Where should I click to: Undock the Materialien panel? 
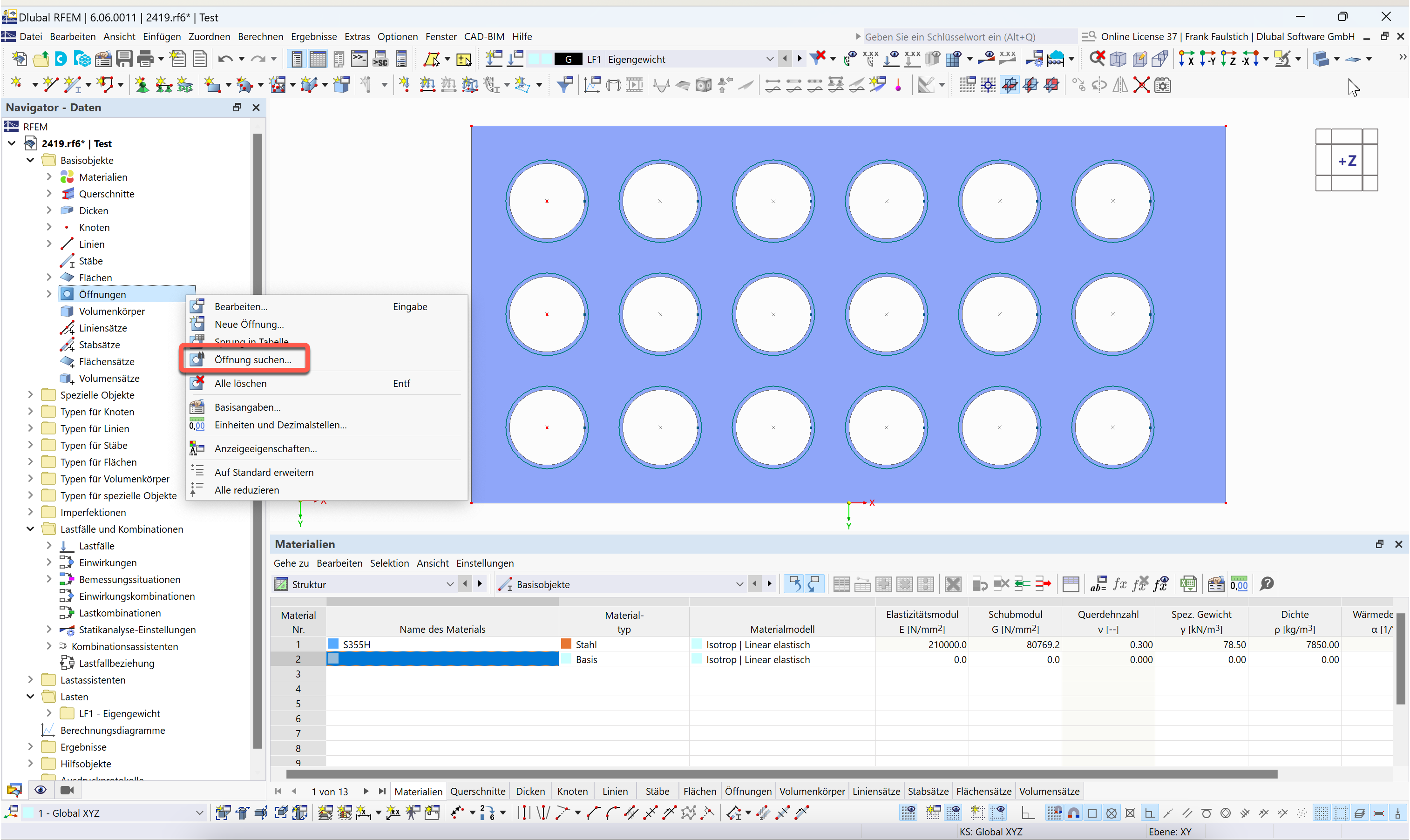1379,544
